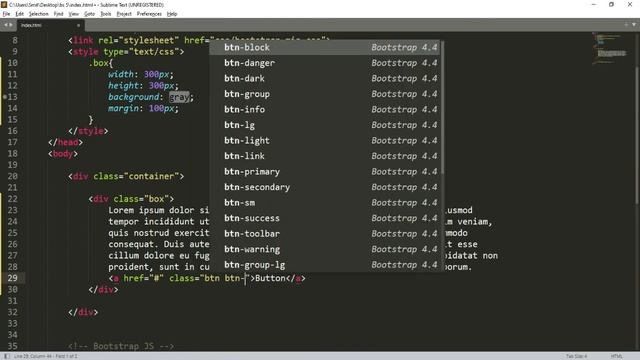Open the Selection menu
Screen dimensions: 640x360
38,14
